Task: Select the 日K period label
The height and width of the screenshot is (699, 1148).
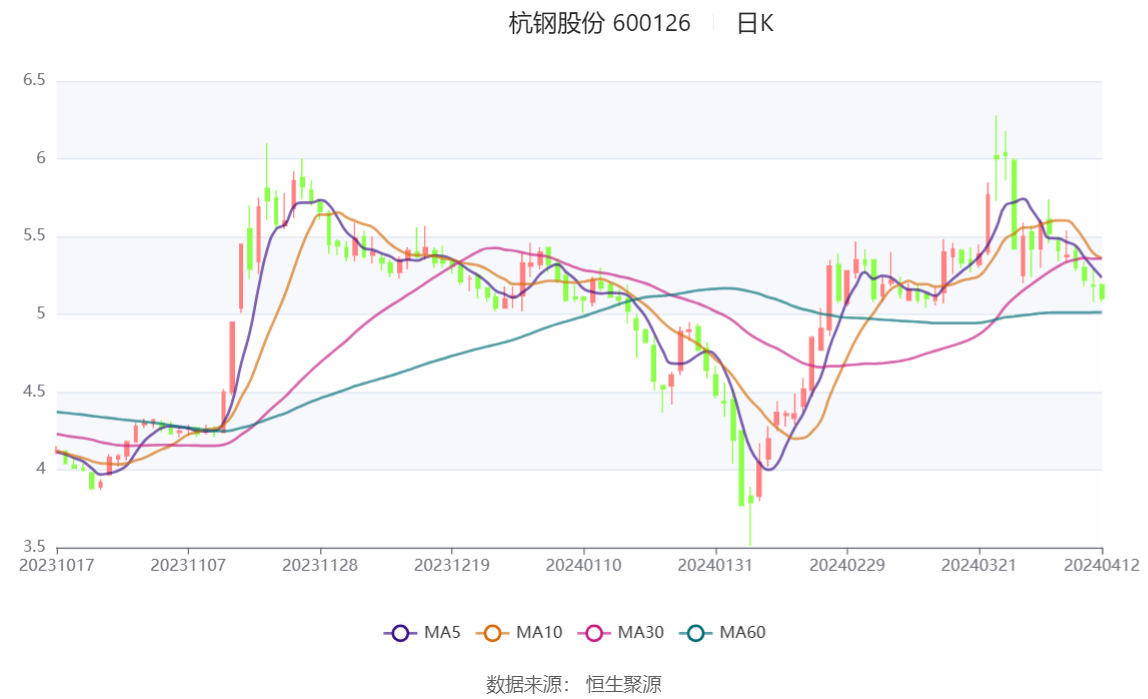Action: [755, 24]
